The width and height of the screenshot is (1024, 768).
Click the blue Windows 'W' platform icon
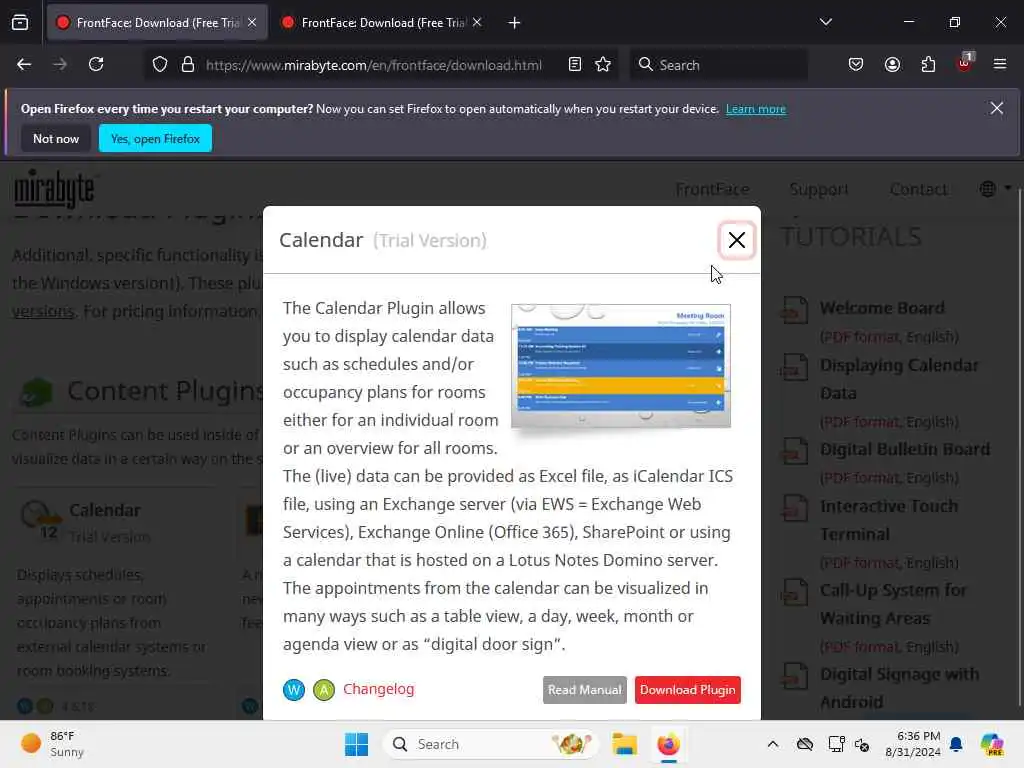pos(294,690)
